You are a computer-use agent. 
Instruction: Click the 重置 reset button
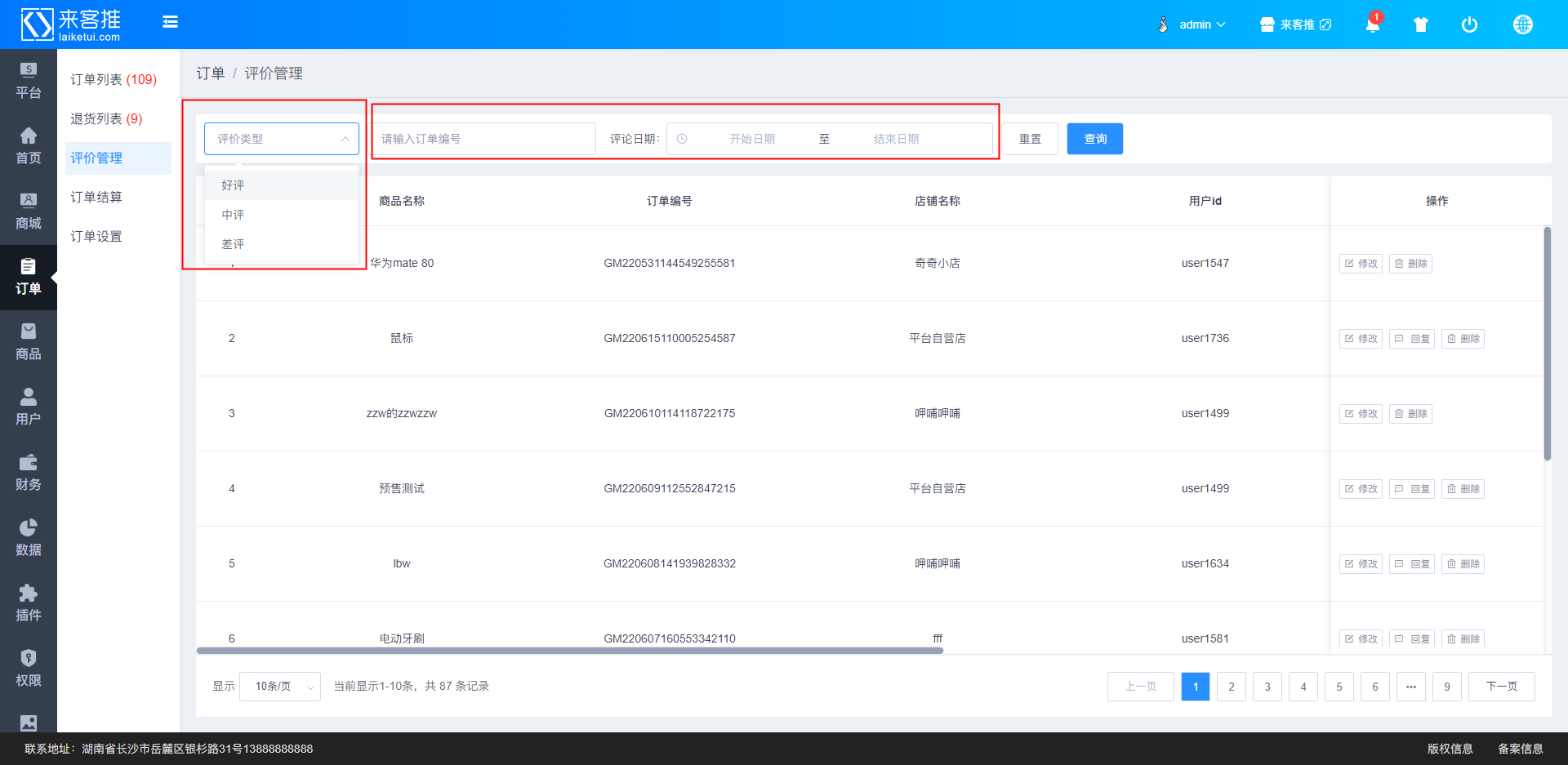1030,139
